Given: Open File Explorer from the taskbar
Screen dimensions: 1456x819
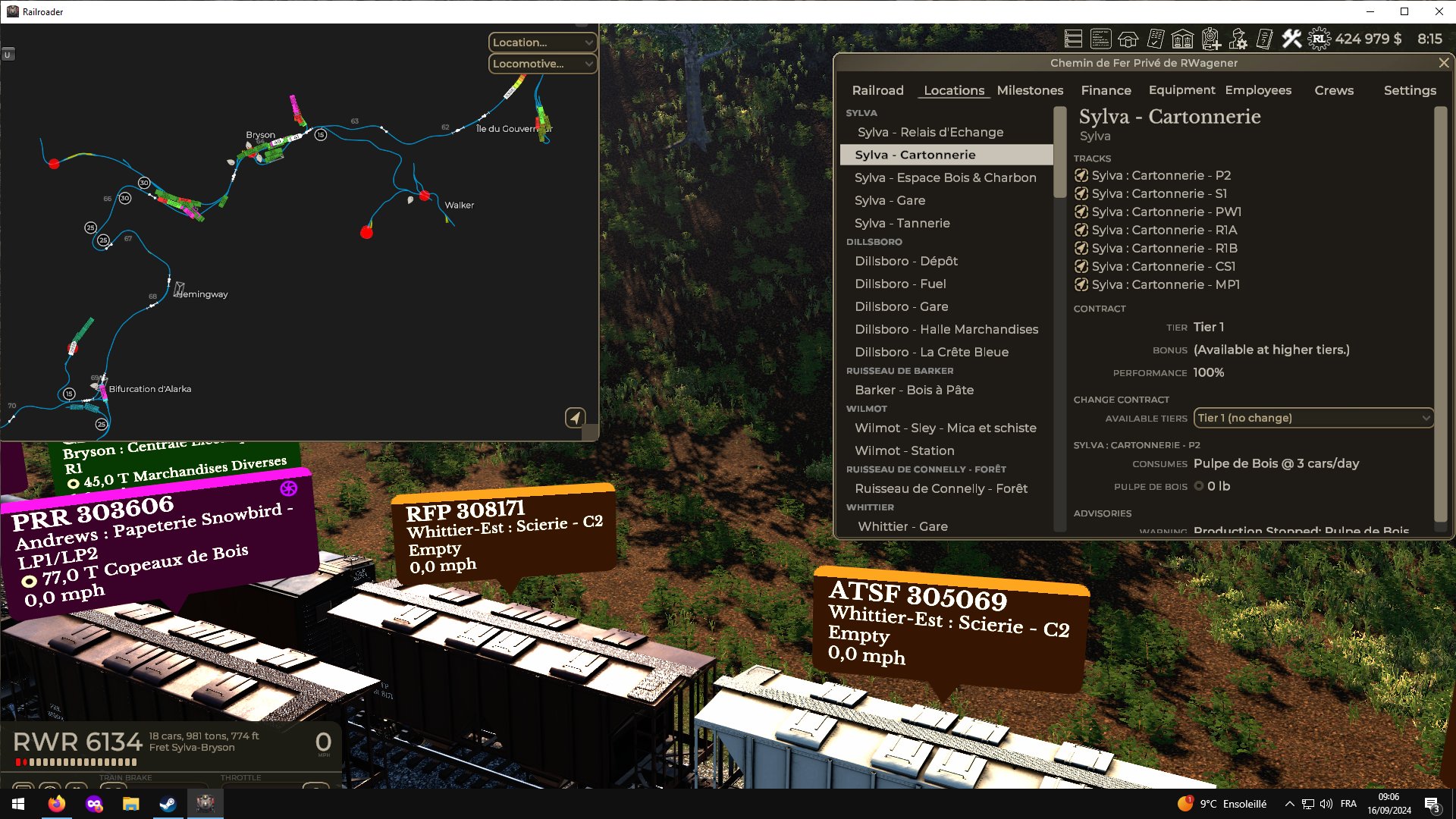Looking at the screenshot, I should tap(130, 804).
